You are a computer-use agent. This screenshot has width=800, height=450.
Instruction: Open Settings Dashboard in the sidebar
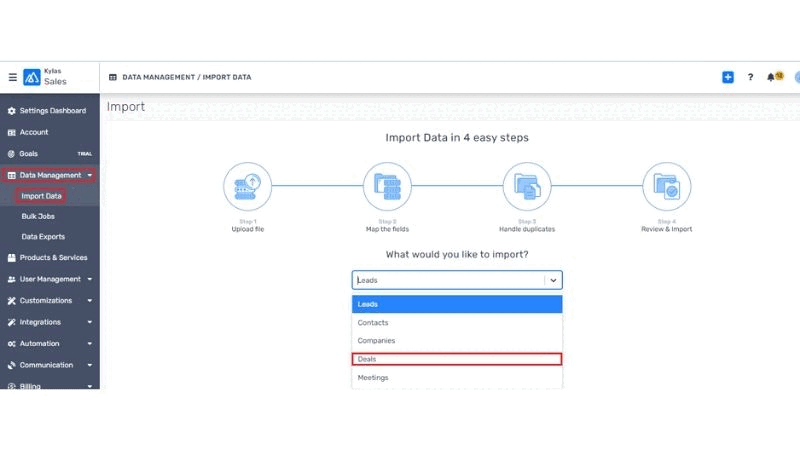[52, 110]
